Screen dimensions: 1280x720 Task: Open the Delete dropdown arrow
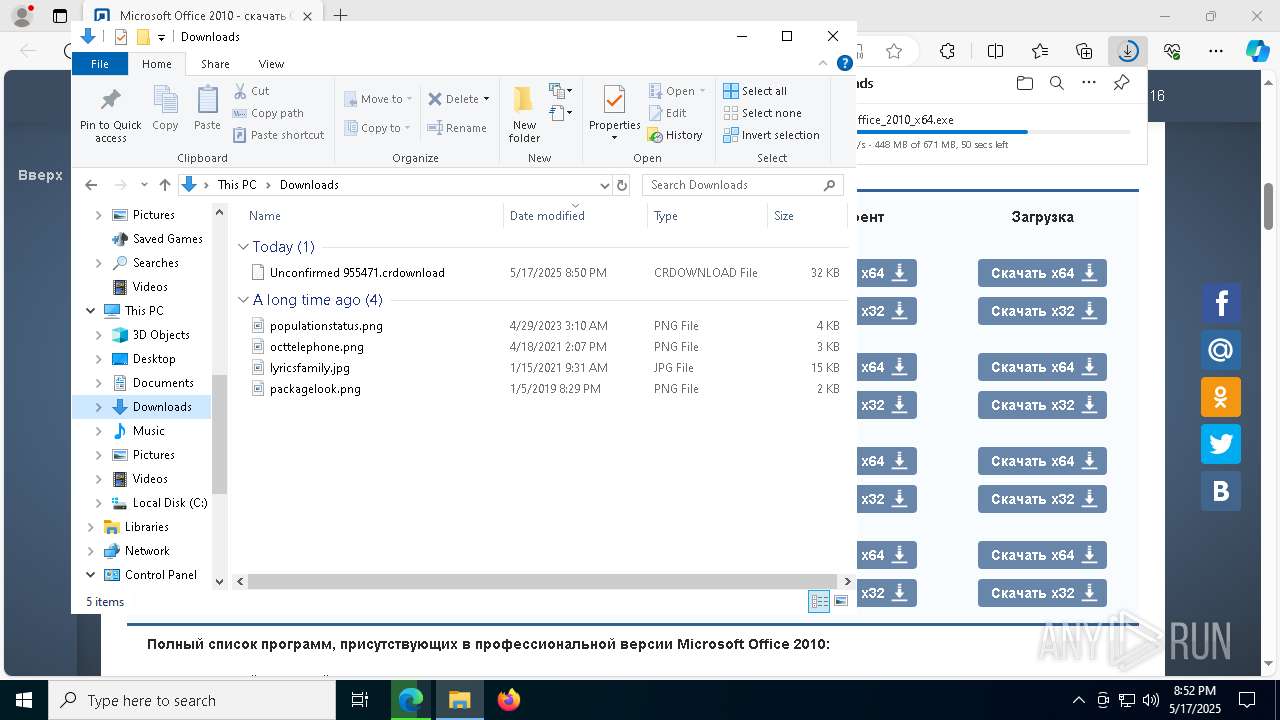click(x=486, y=99)
